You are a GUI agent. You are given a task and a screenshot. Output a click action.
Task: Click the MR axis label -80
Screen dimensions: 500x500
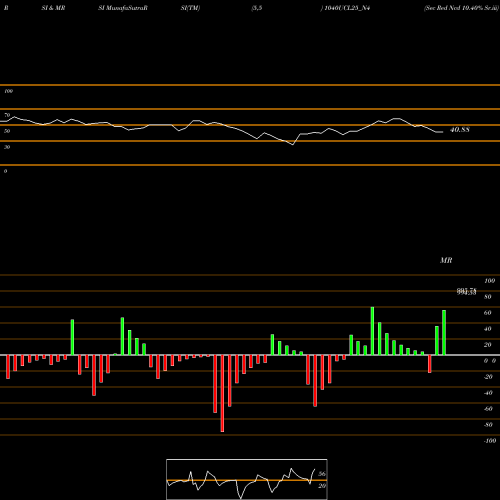tap(488, 425)
